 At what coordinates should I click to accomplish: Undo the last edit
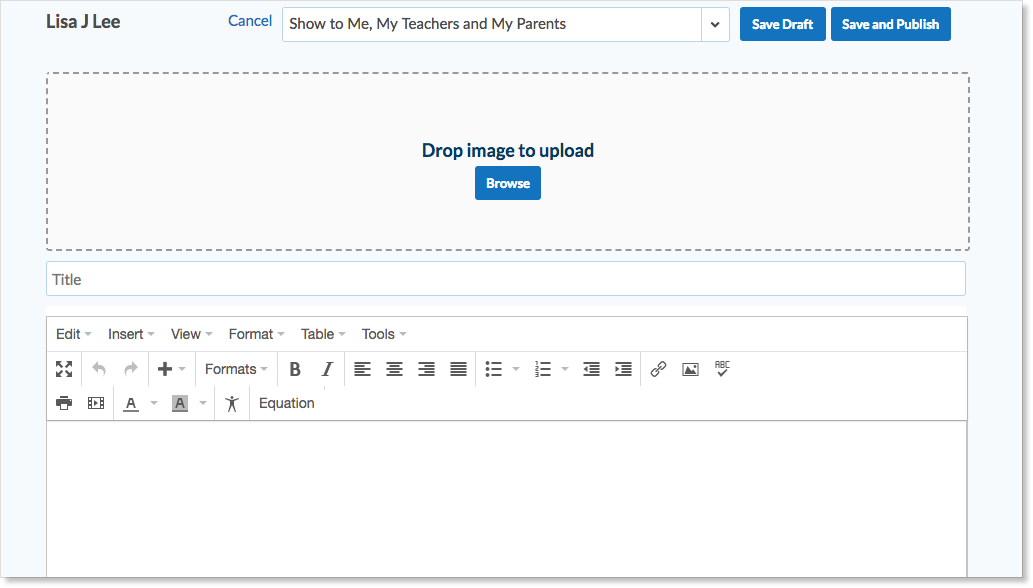(x=99, y=369)
